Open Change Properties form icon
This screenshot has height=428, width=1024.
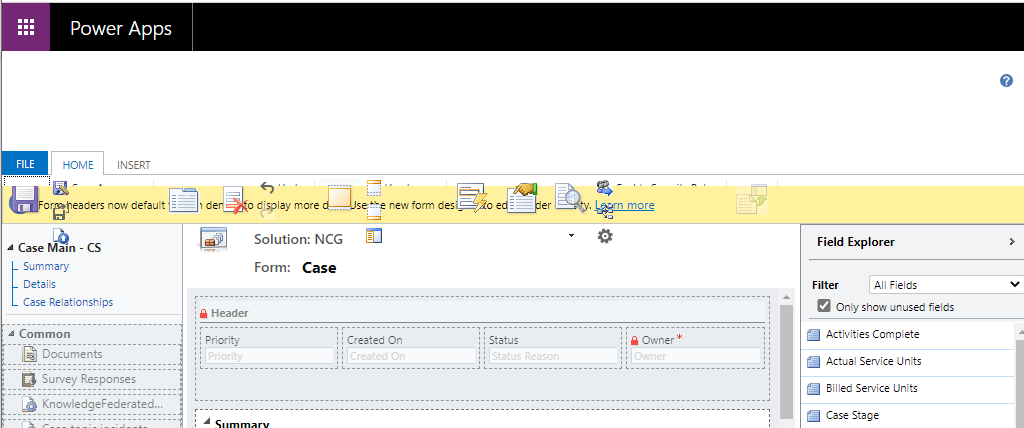(184, 200)
